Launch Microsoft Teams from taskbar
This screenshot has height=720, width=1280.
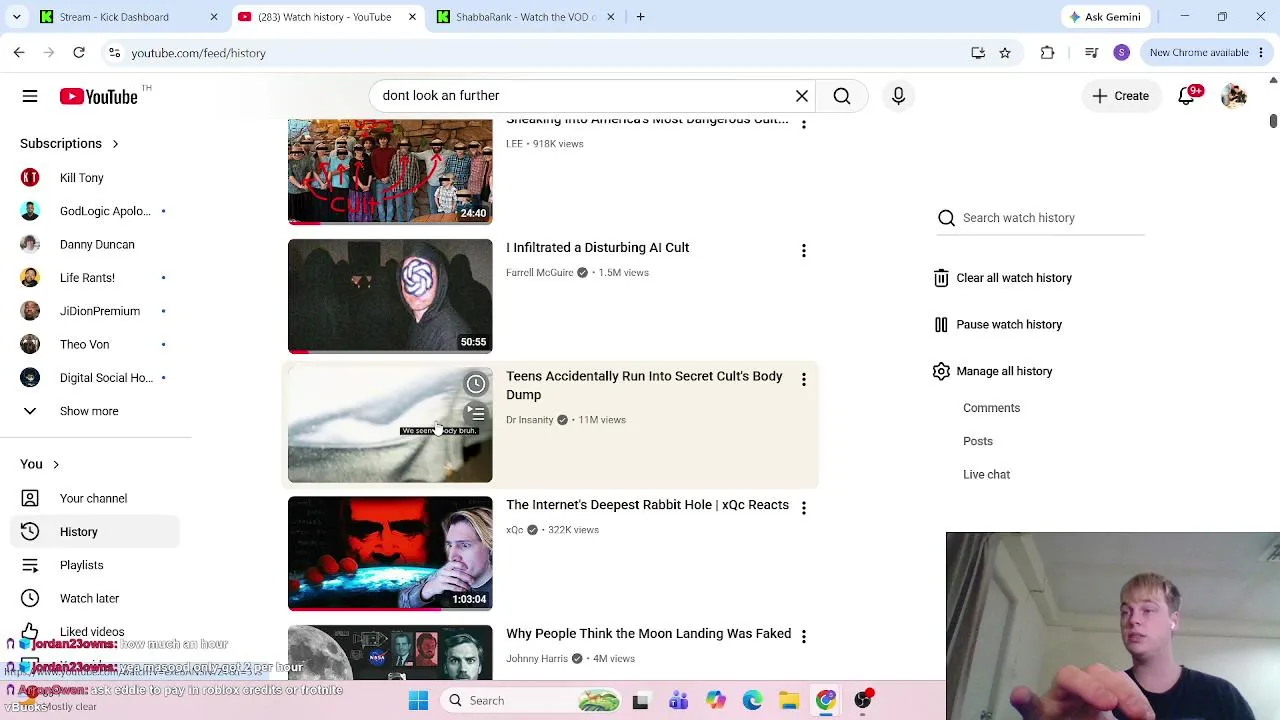[x=678, y=701]
